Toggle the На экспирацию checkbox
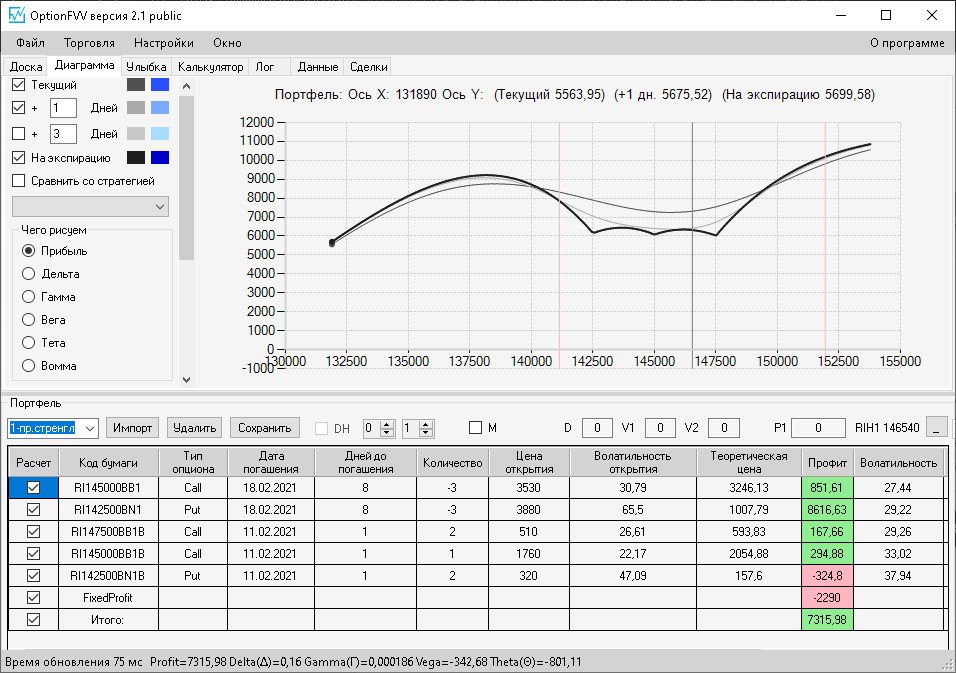Screen dimensions: 956x673 click(19, 158)
